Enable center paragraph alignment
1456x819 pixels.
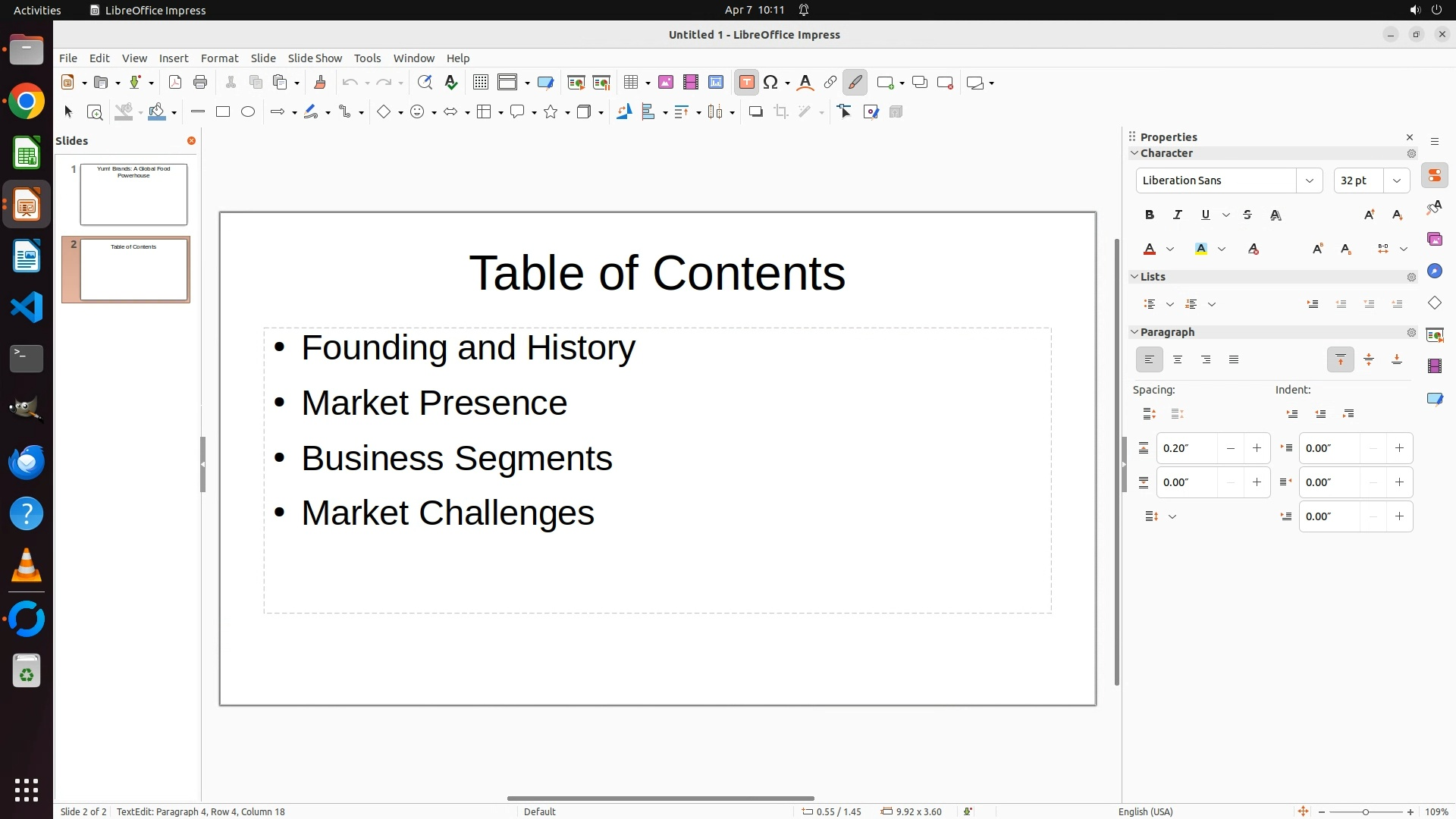(1178, 360)
